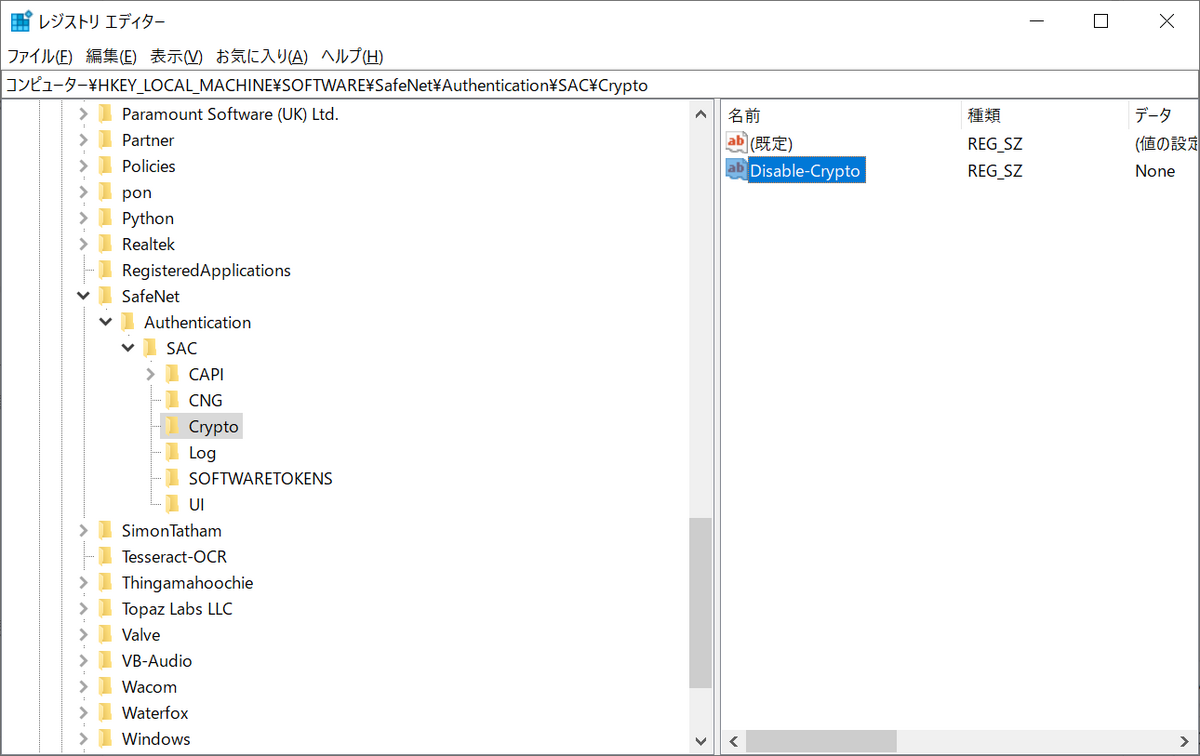Expand the Python key

(x=84, y=218)
